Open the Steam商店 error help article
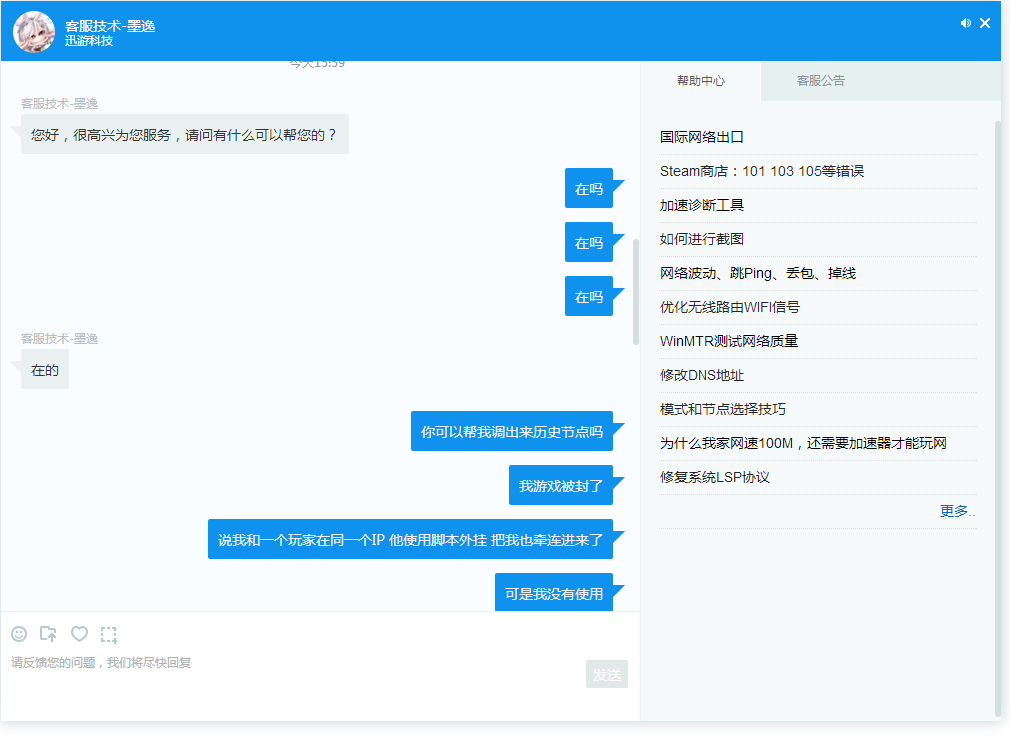The image size is (1010, 751). coord(761,171)
